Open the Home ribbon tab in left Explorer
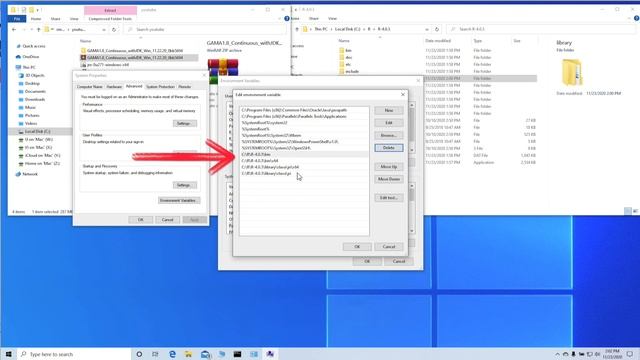Screen dimensions: 640x360 point(36,19)
